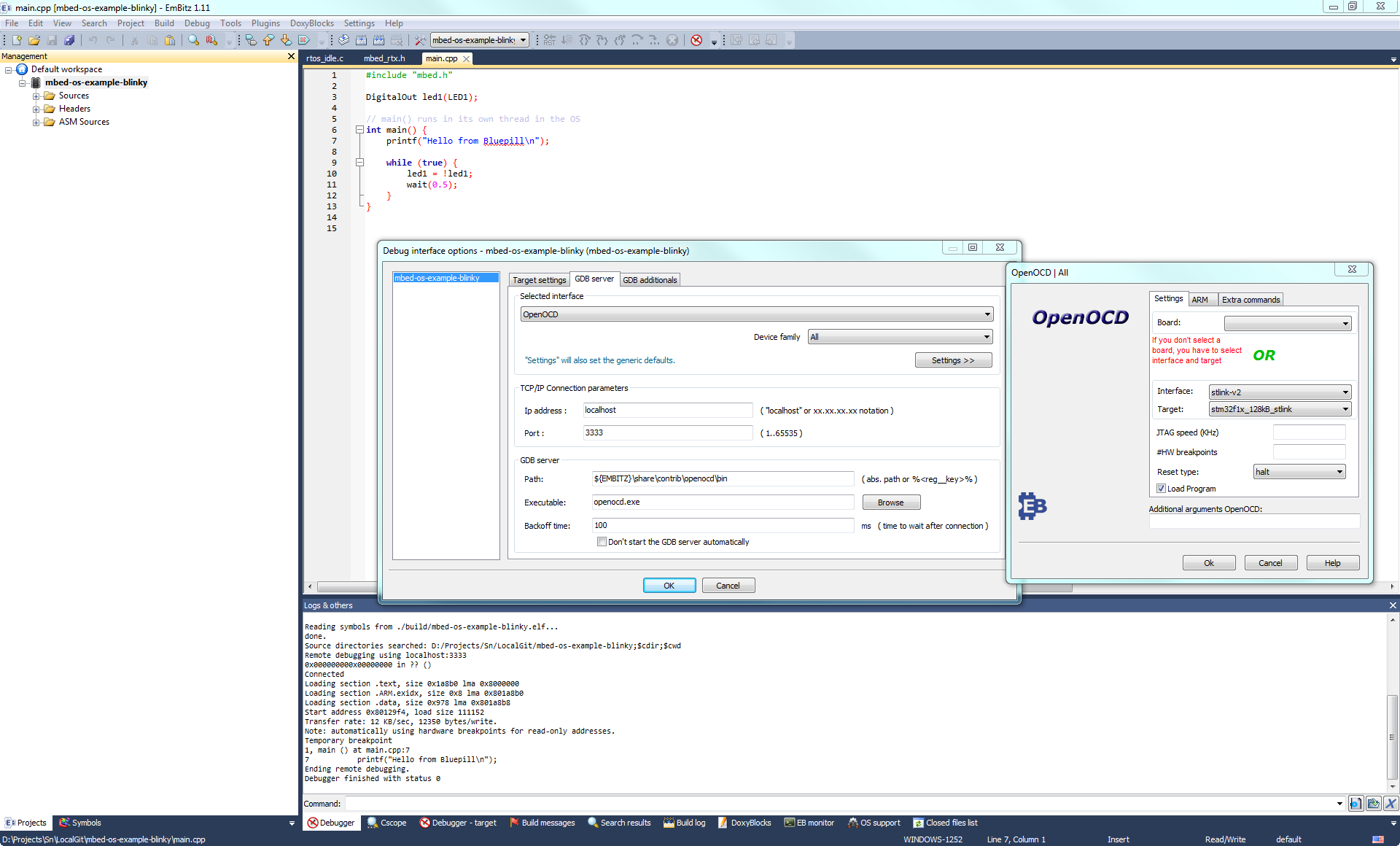The width and height of the screenshot is (1400, 846).
Task: Click the Command input field in logs
Action: [844, 804]
